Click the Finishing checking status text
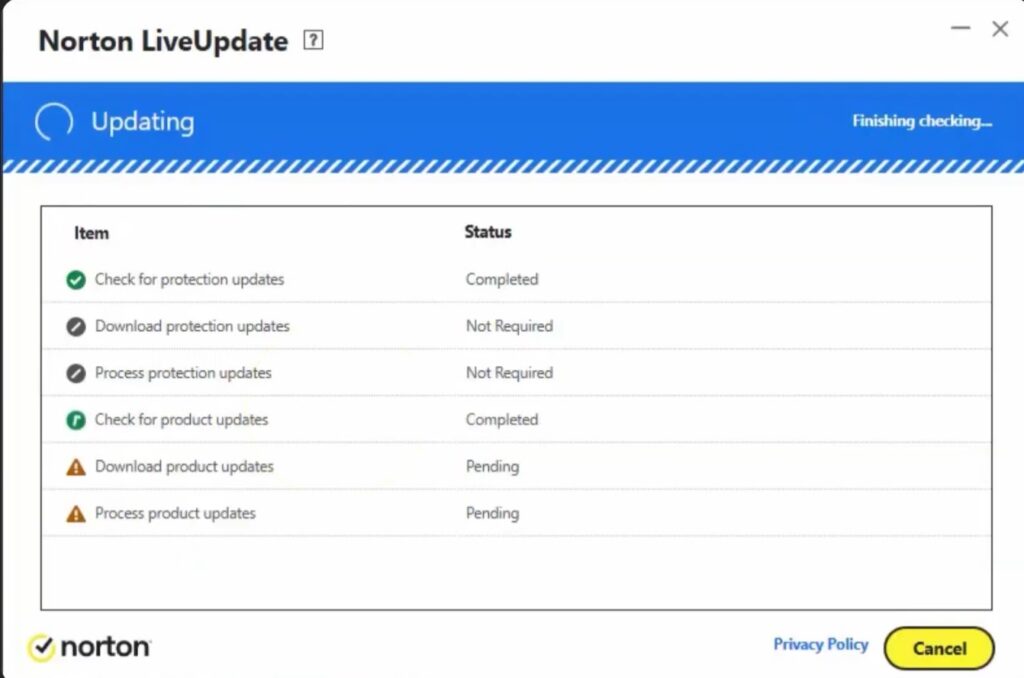The image size is (1024, 678). click(x=921, y=121)
